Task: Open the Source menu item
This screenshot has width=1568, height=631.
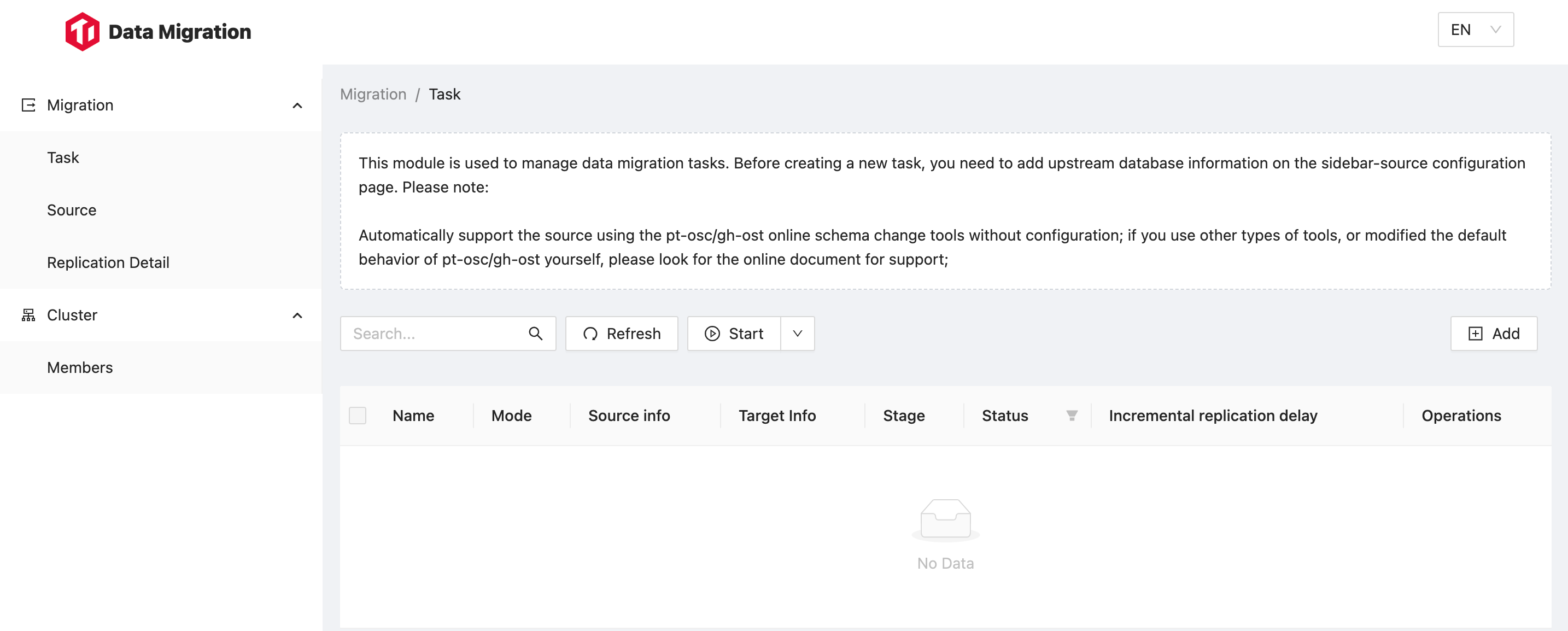Action: [72, 210]
